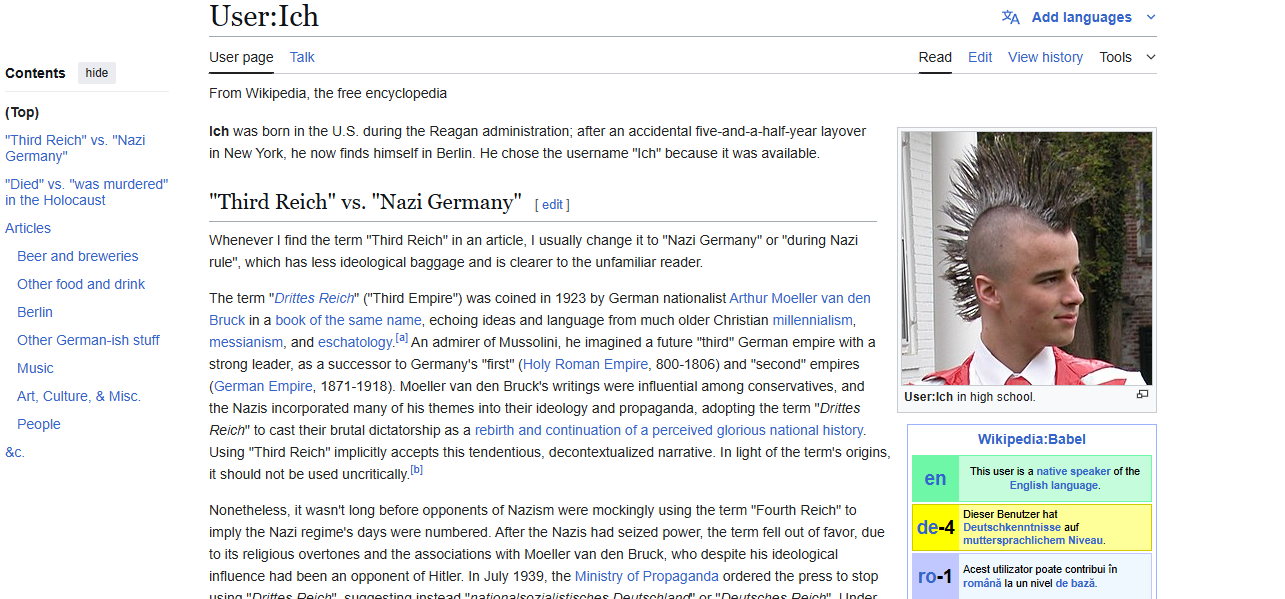Viewport: 1285px width, 599px height.
Task: Jump to People in contents
Action: point(39,424)
